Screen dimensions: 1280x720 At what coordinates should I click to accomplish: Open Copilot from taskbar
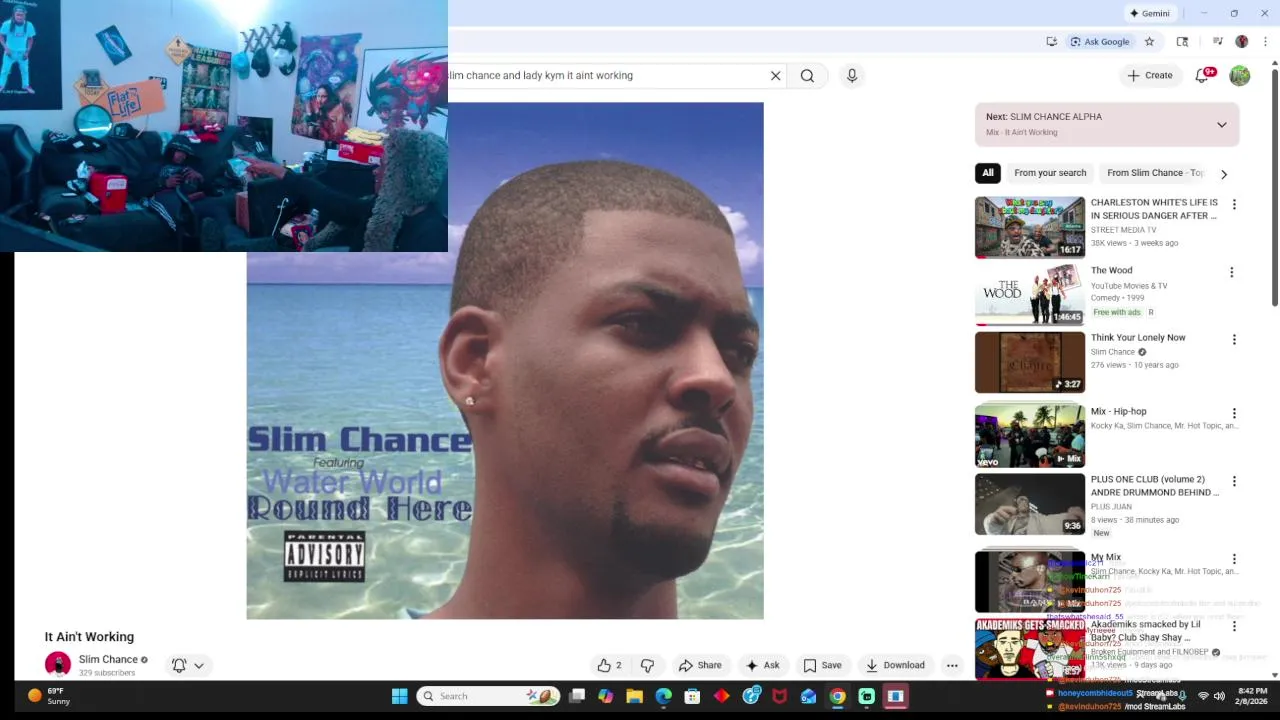(x=606, y=696)
